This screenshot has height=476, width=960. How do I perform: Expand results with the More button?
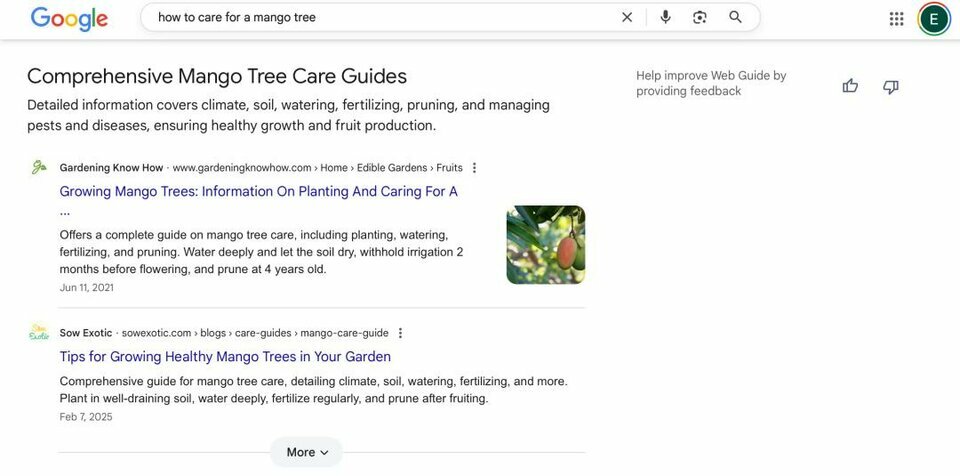[306, 452]
